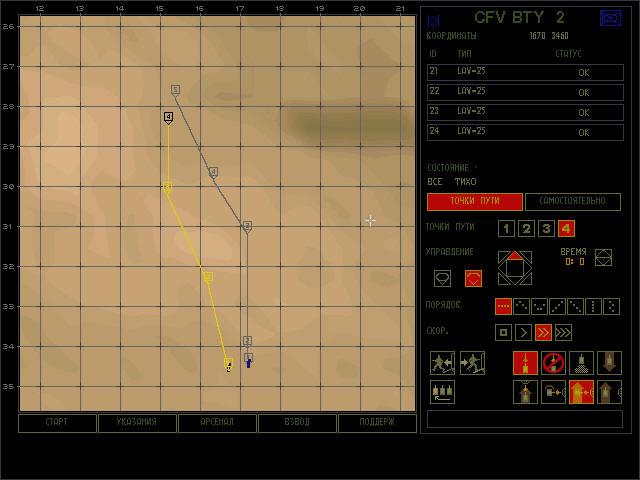Select the hold fire prohibited-sign icon
The width and height of the screenshot is (640, 480).
click(553, 363)
